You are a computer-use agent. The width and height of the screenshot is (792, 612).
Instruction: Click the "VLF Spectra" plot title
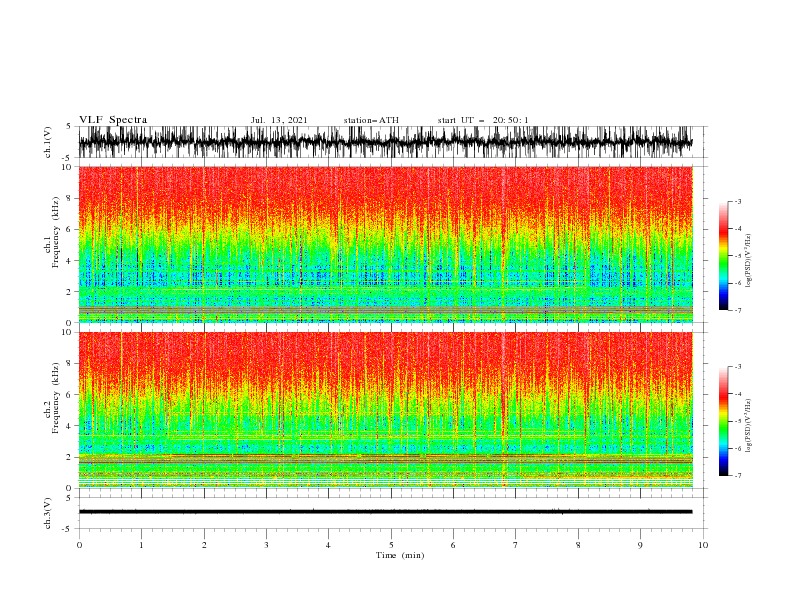coord(113,120)
